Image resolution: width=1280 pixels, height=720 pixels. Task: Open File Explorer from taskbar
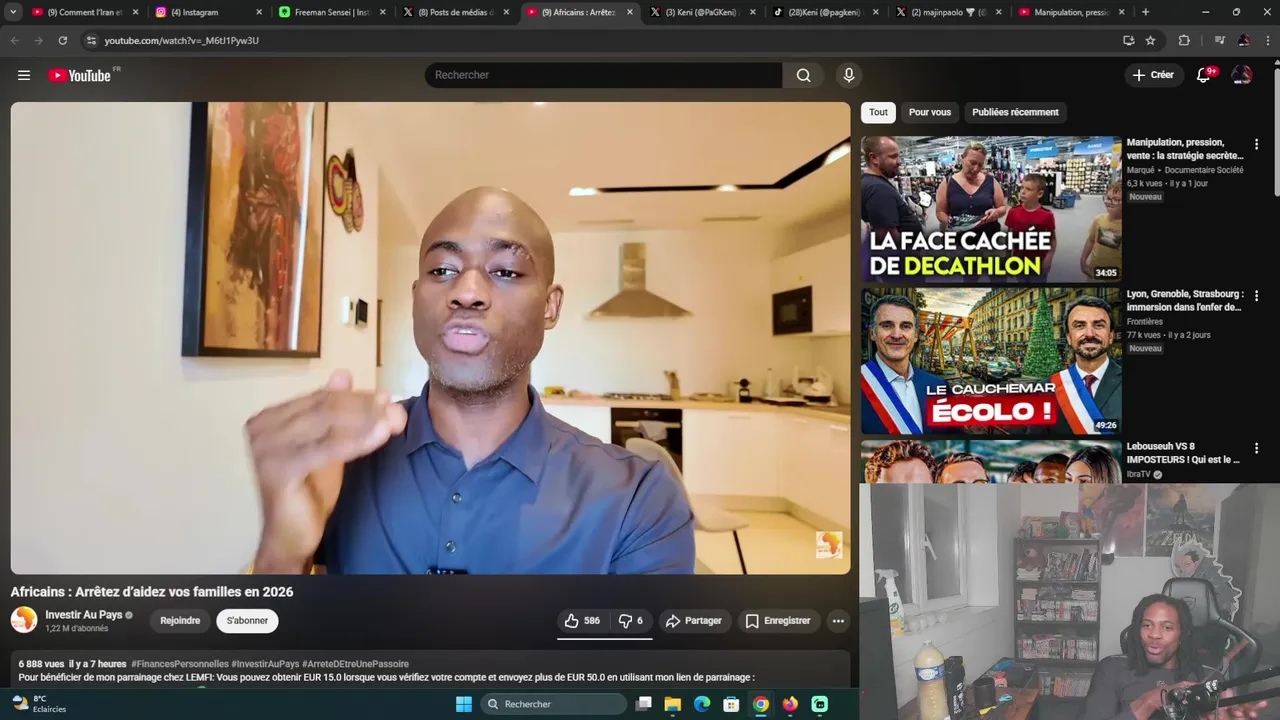[x=673, y=704]
